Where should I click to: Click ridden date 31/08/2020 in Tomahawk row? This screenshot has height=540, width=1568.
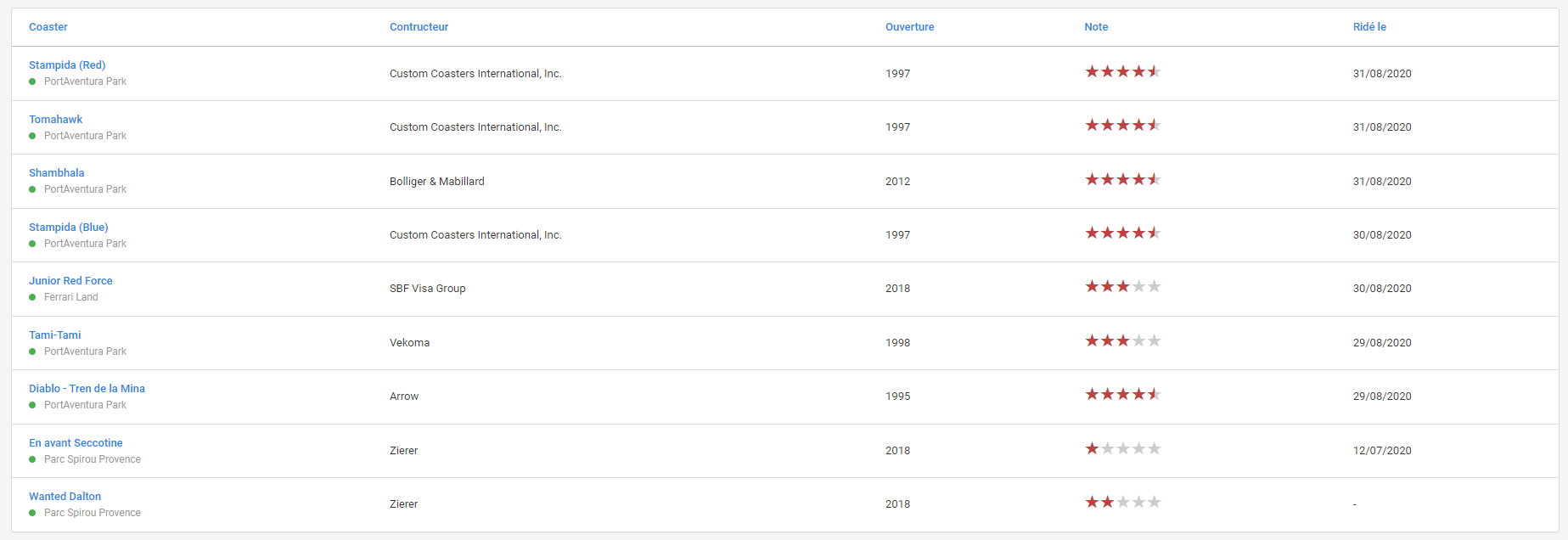[x=1382, y=127]
